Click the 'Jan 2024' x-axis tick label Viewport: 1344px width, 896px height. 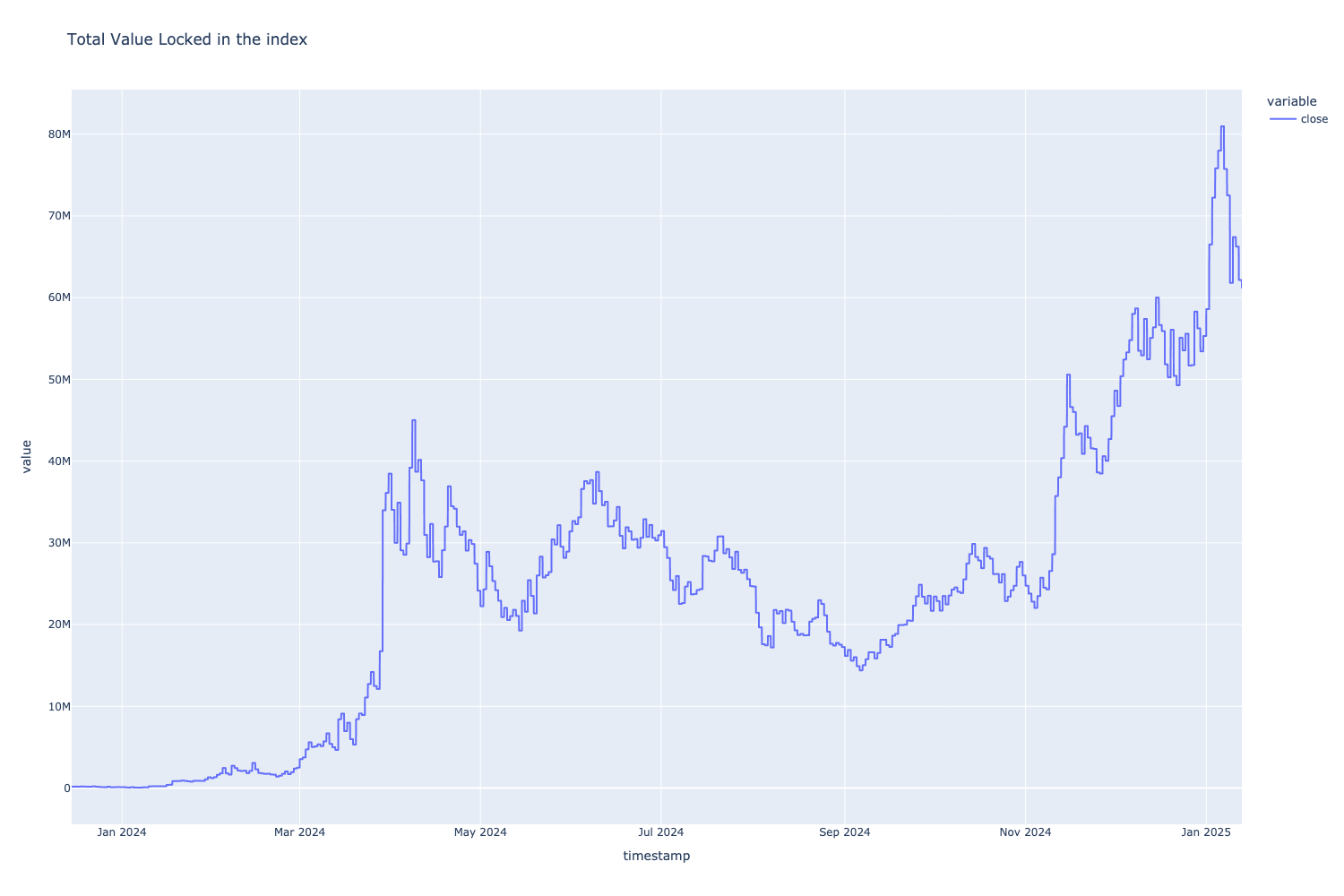pos(122,832)
